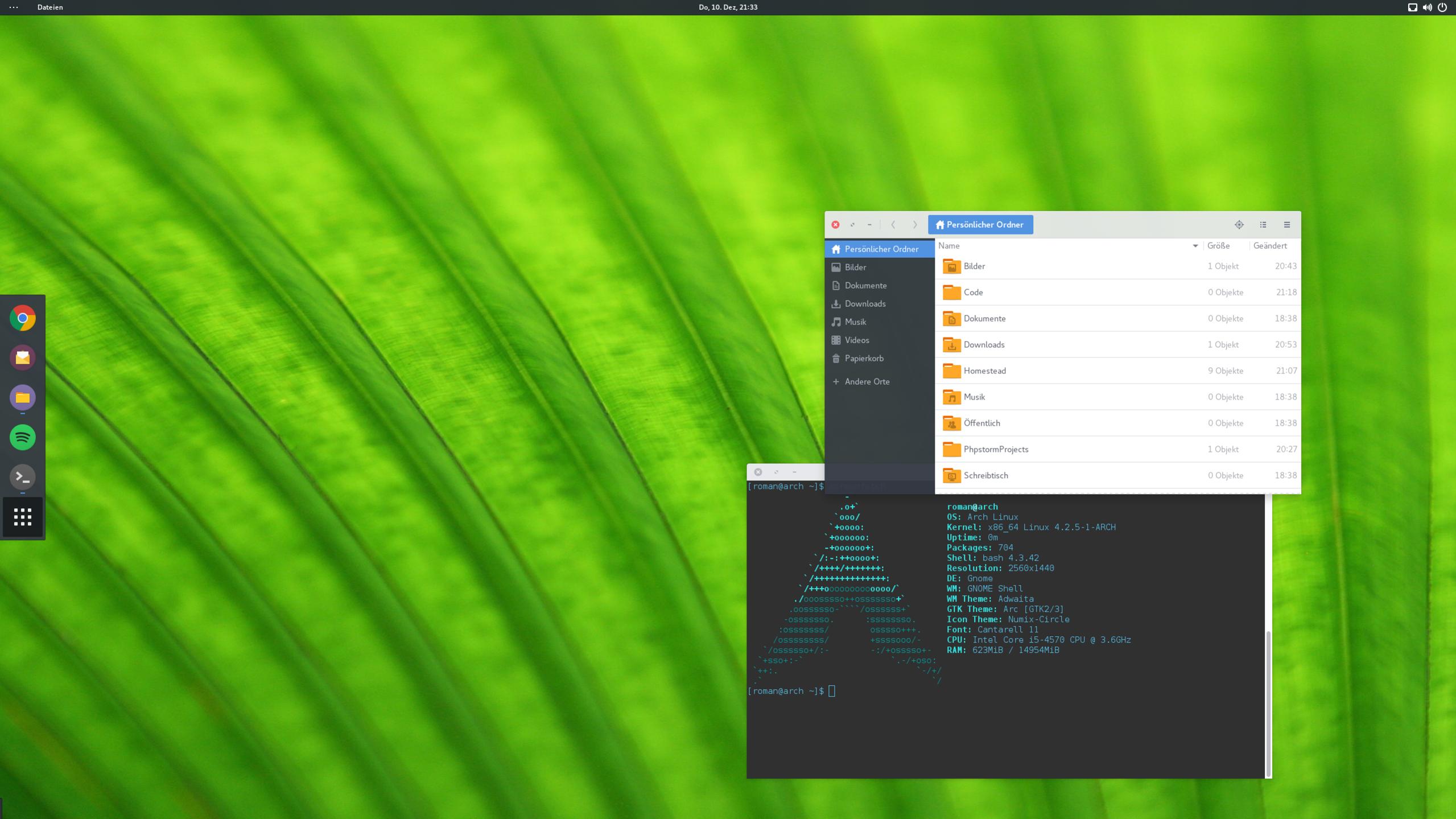Click the Homestead folder name
Image resolution: width=1456 pixels, height=819 pixels.
[x=985, y=371]
